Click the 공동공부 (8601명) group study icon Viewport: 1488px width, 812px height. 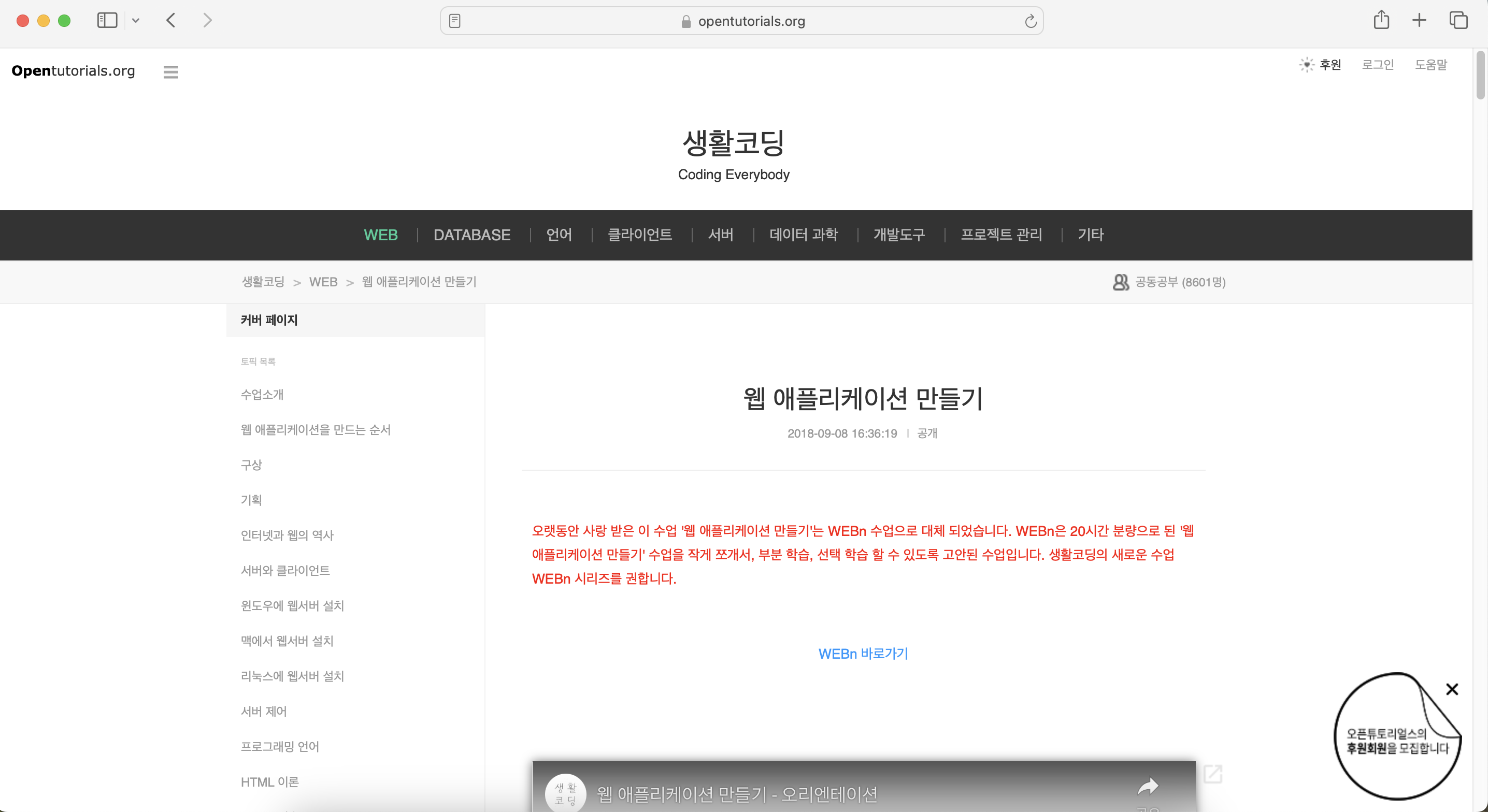click(x=1121, y=282)
